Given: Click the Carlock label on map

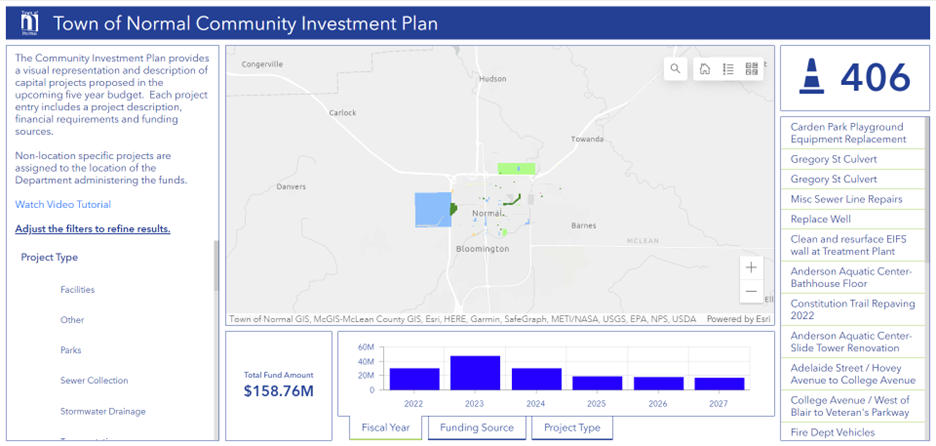Looking at the screenshot, I should 343,112.
